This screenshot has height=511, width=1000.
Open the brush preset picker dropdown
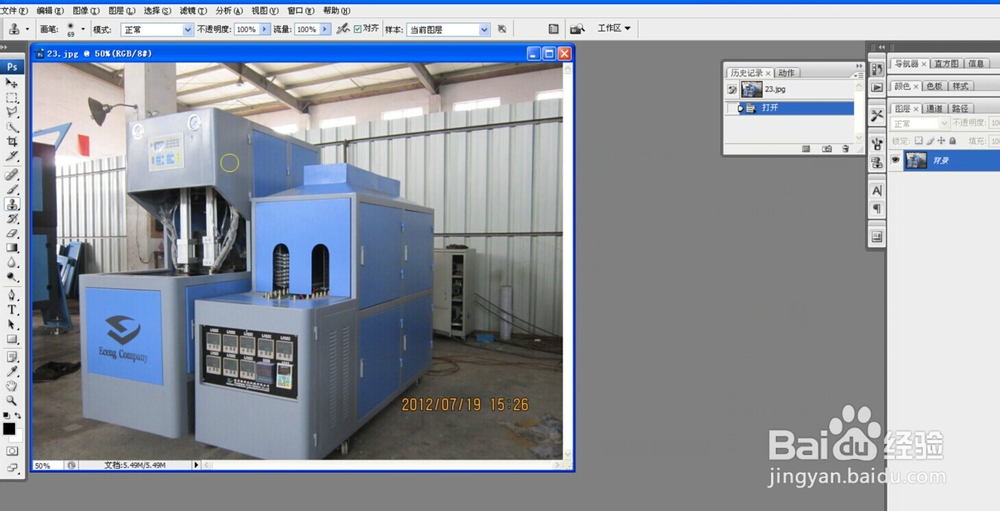(x=82, y=29)
